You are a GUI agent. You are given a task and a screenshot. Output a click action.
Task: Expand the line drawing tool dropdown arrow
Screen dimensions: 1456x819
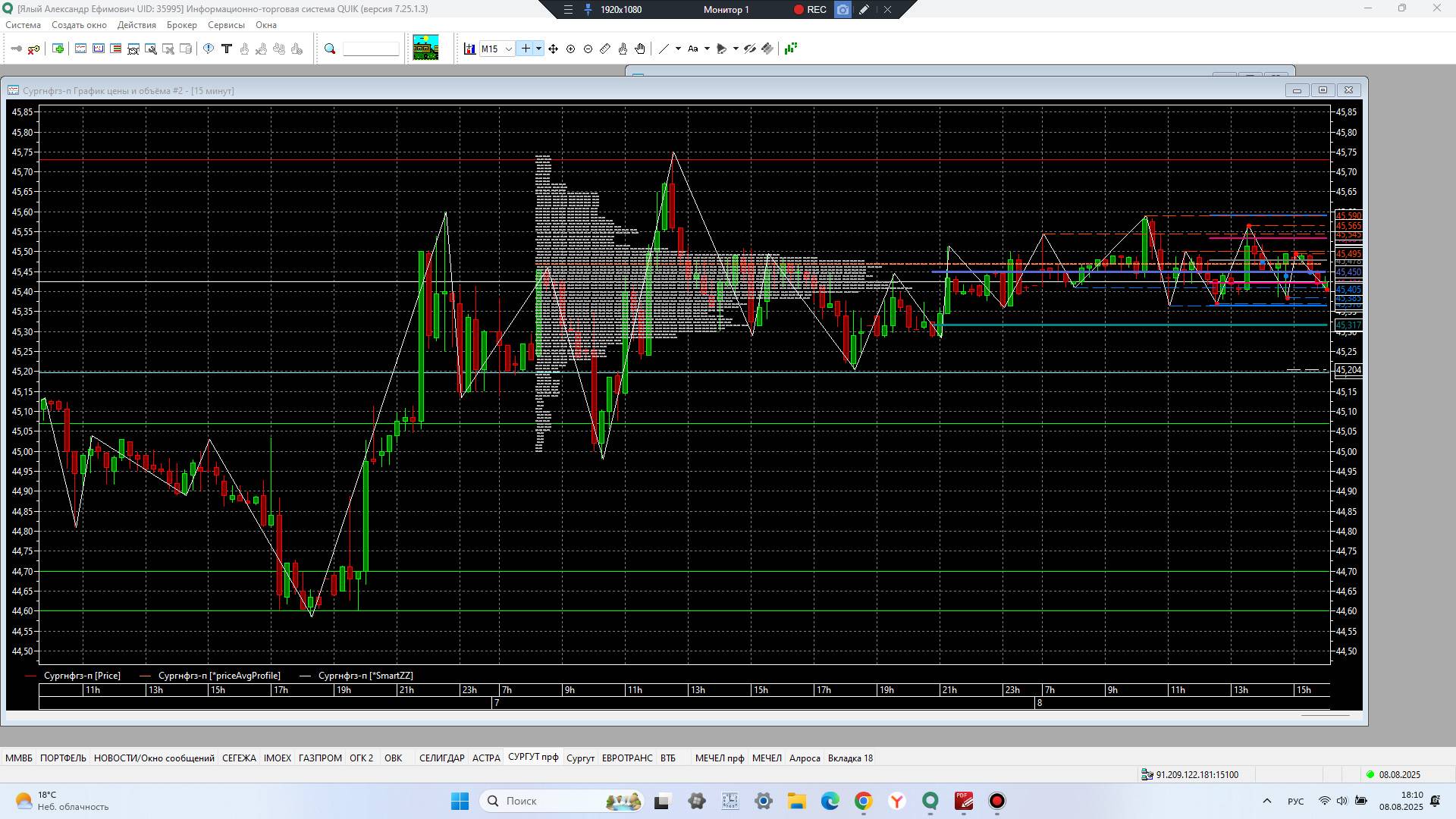(x=678, y=49)
